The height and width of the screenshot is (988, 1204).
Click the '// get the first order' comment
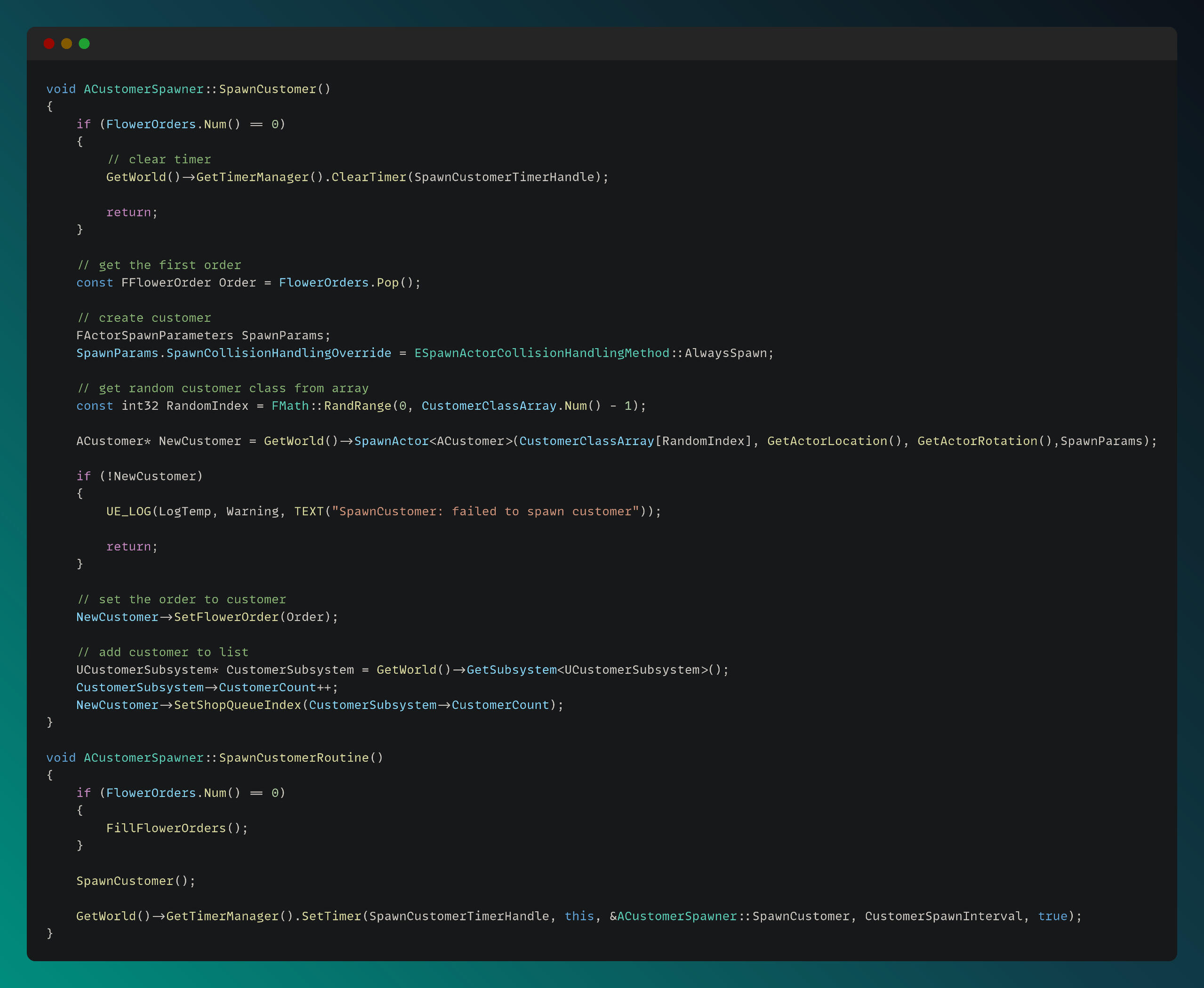tap(159, 265)
